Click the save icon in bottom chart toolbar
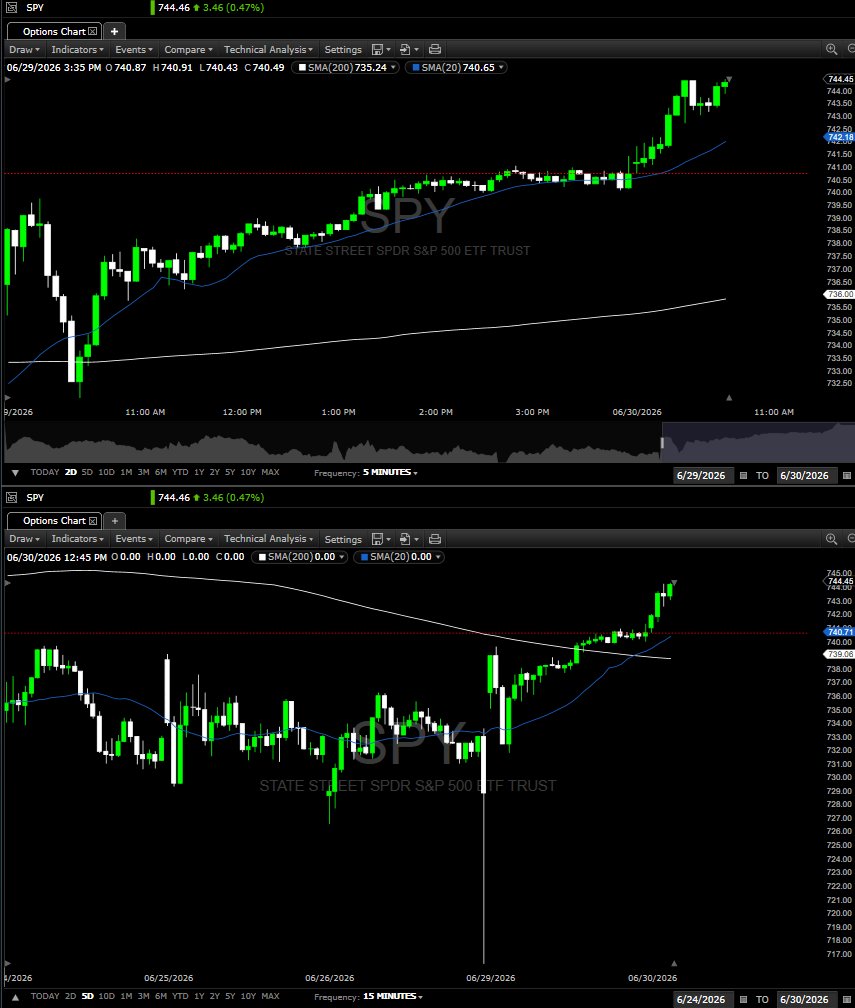855x1008 pixels. click(x=378, y=539)
